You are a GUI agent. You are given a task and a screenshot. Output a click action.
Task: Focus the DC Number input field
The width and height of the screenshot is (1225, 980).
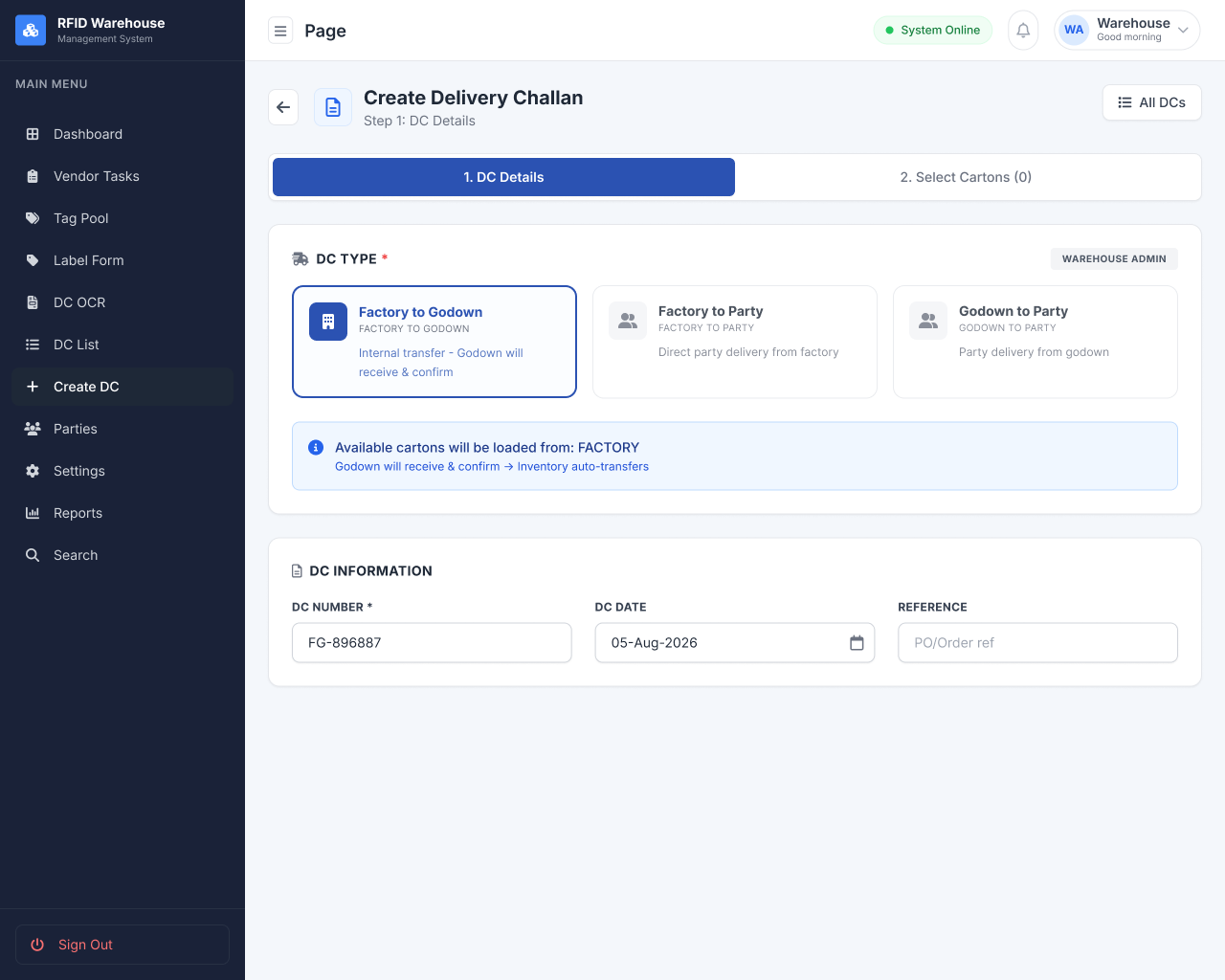(432, 643)
